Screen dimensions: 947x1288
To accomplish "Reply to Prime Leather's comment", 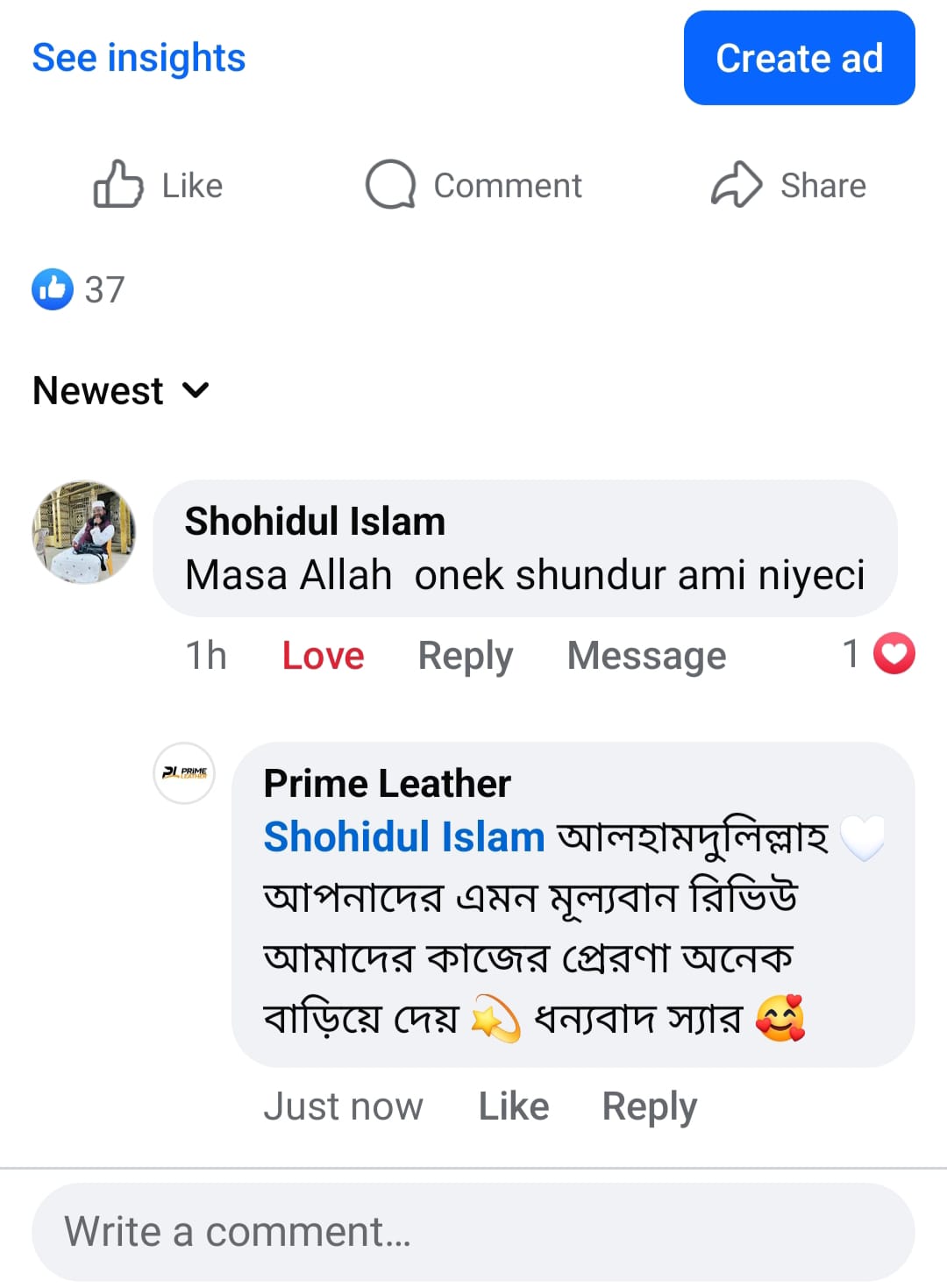I will [649, 1107].
